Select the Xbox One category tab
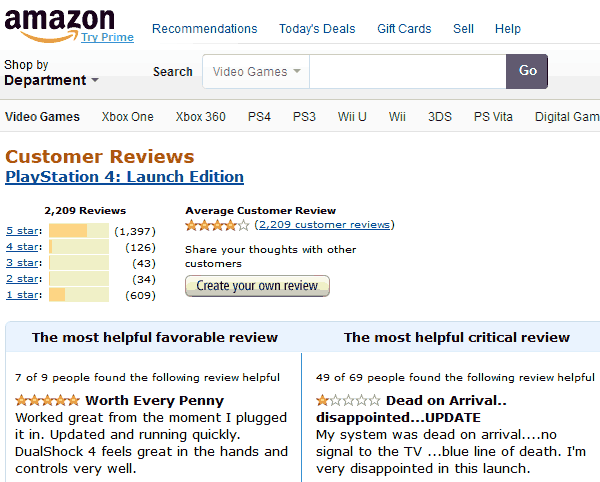Image resolution: width=600 pixels, height=482 pixels. (x=127, y=117)
